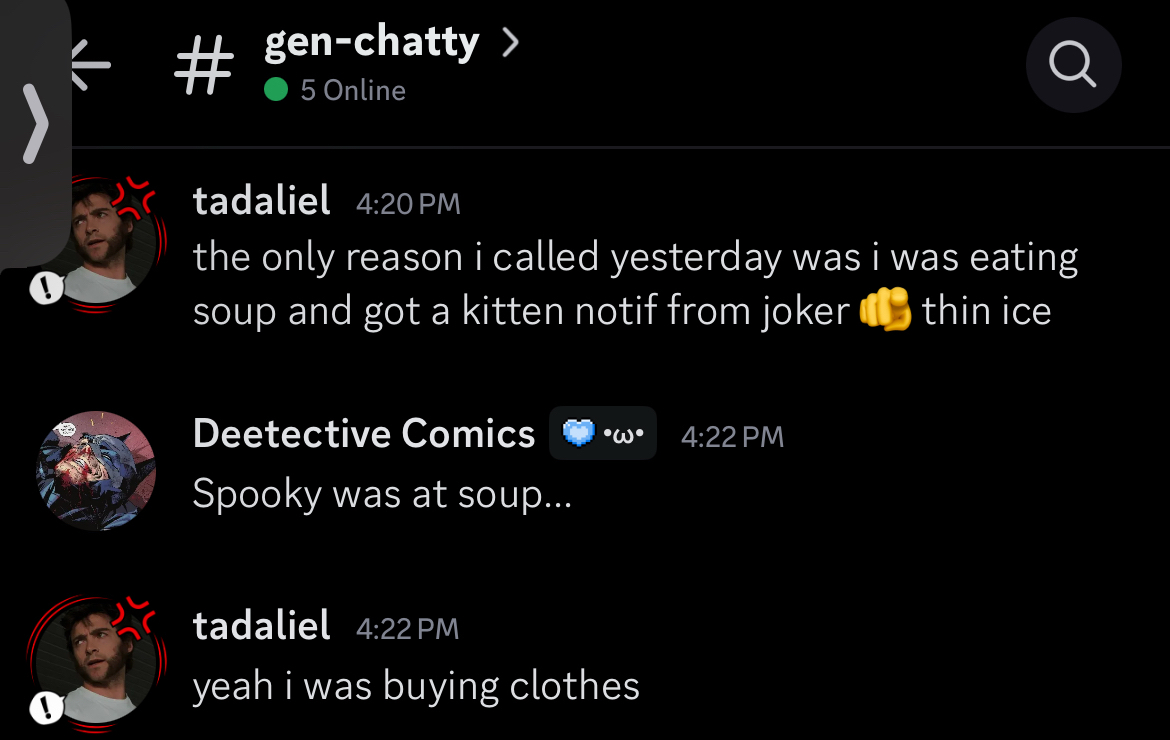
Task: Open channel details via chevron beside gen-chatty
Action: click(510, 43)
